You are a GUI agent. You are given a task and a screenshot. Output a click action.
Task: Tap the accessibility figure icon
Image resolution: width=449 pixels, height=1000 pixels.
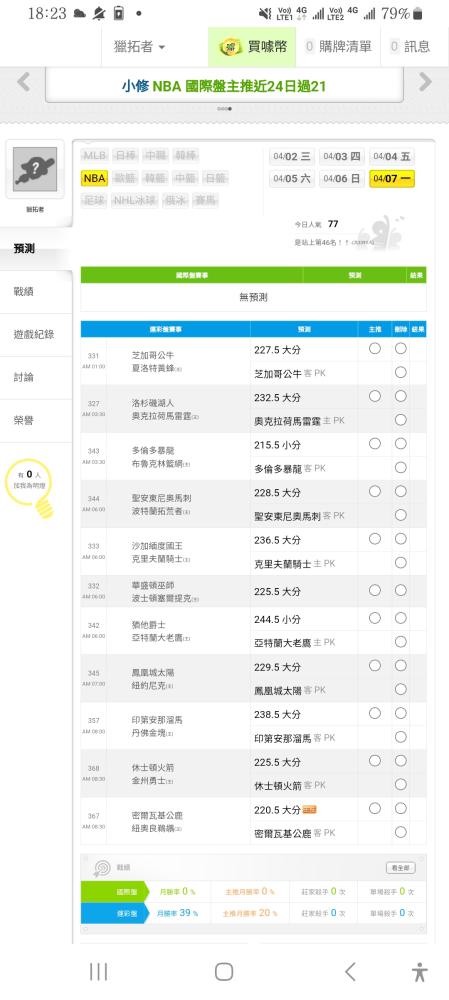click(x=419, y=972)
